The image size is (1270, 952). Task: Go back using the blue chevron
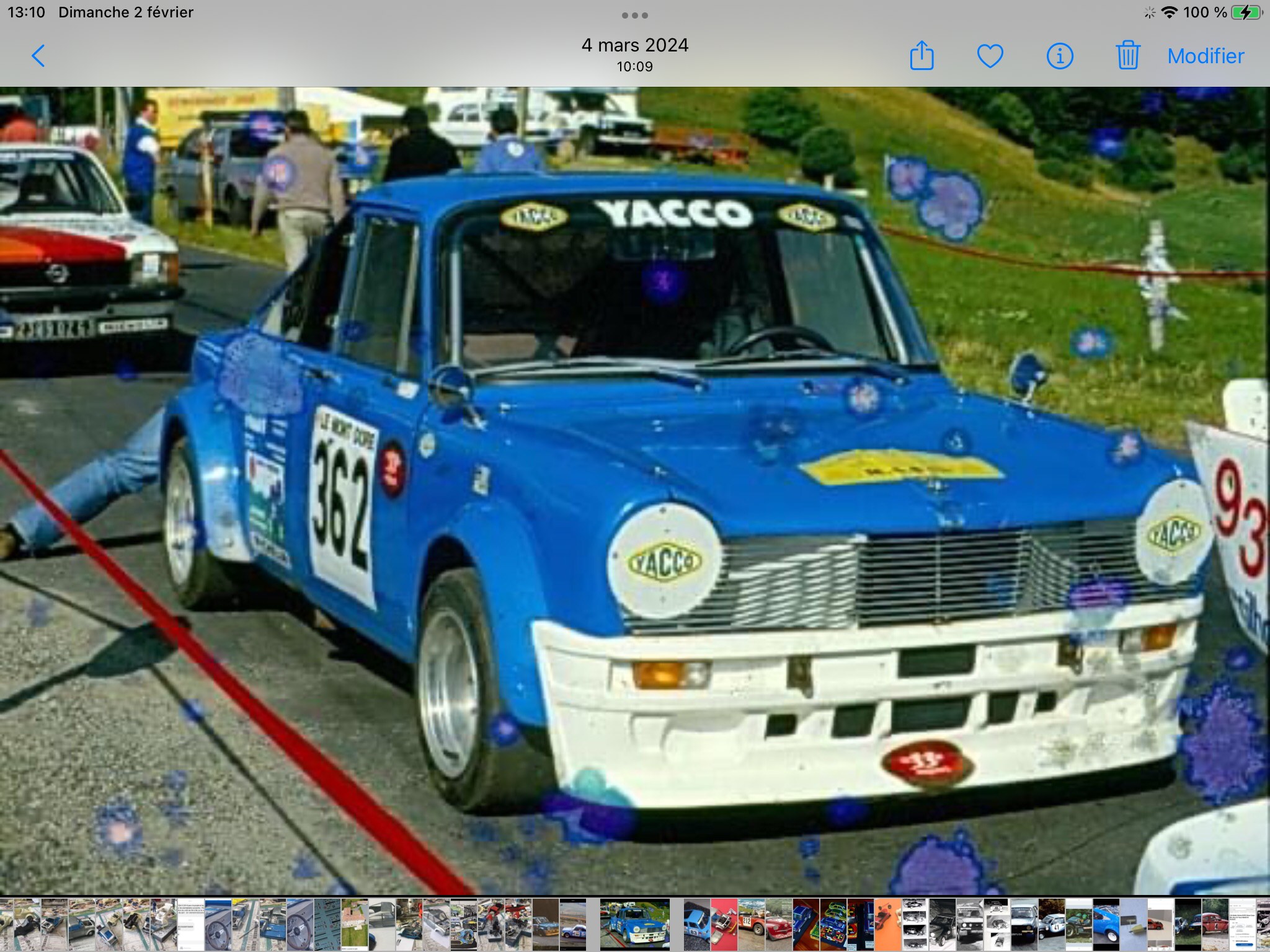pos(38,56)
